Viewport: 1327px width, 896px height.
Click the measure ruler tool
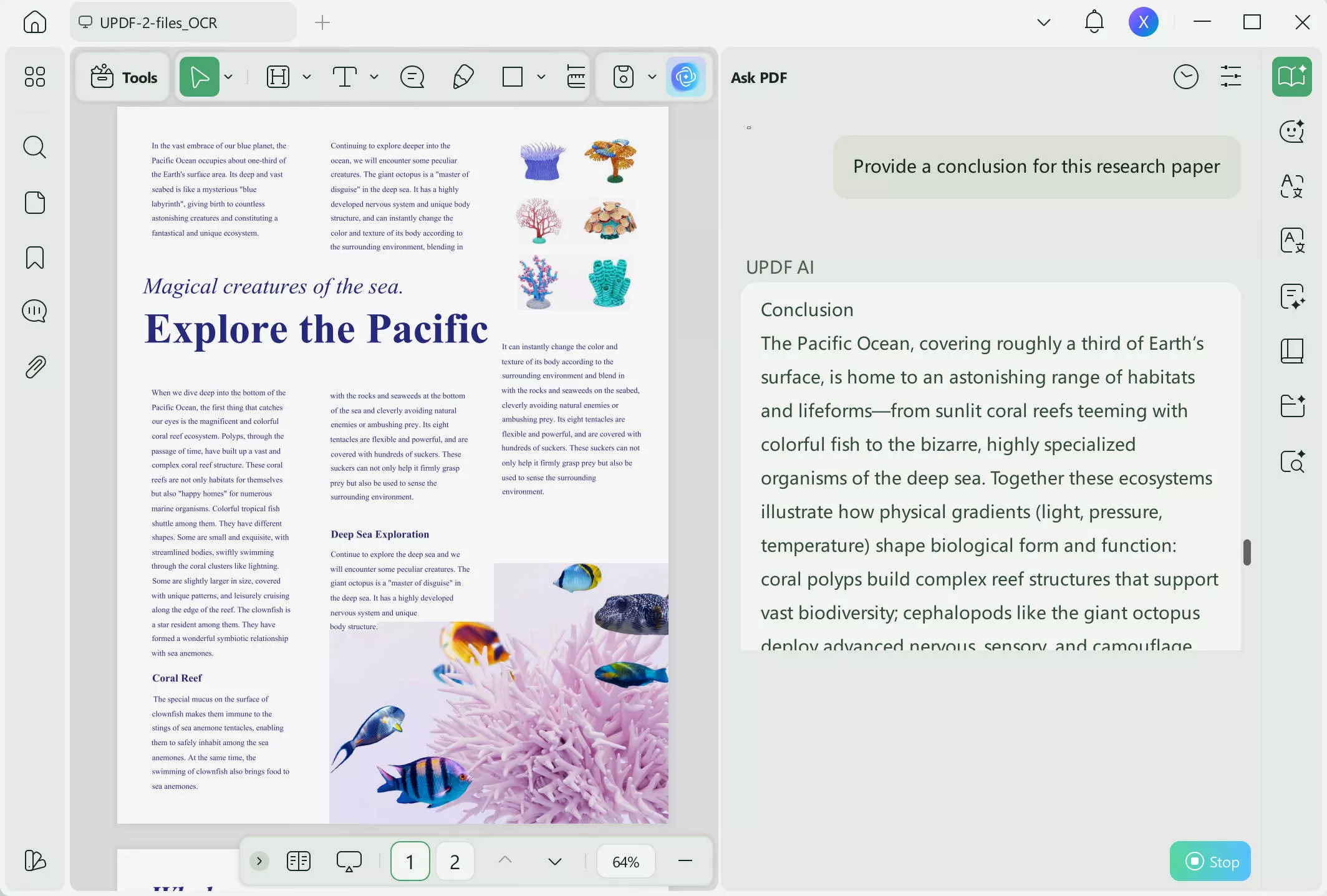[576, 77]
